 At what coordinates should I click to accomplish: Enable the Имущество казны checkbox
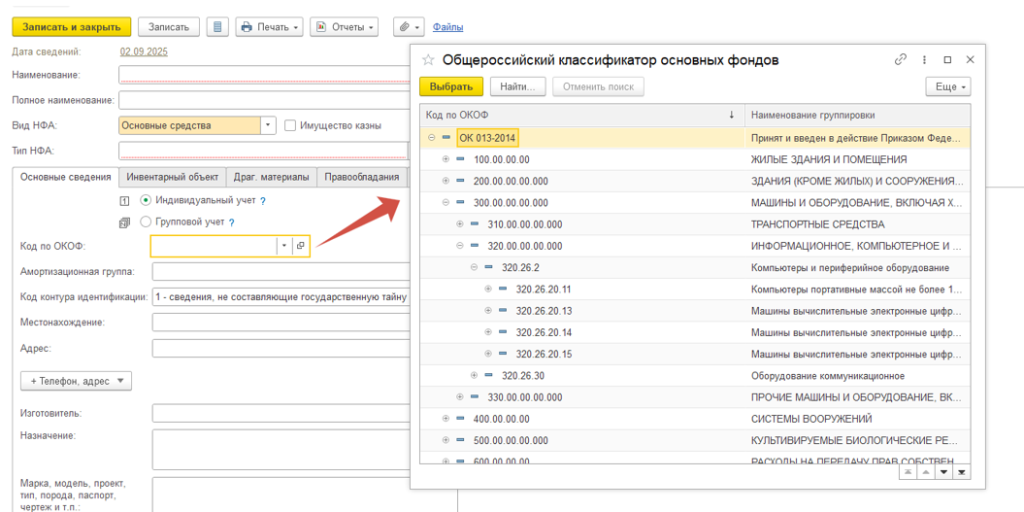[x=290, y=126]
